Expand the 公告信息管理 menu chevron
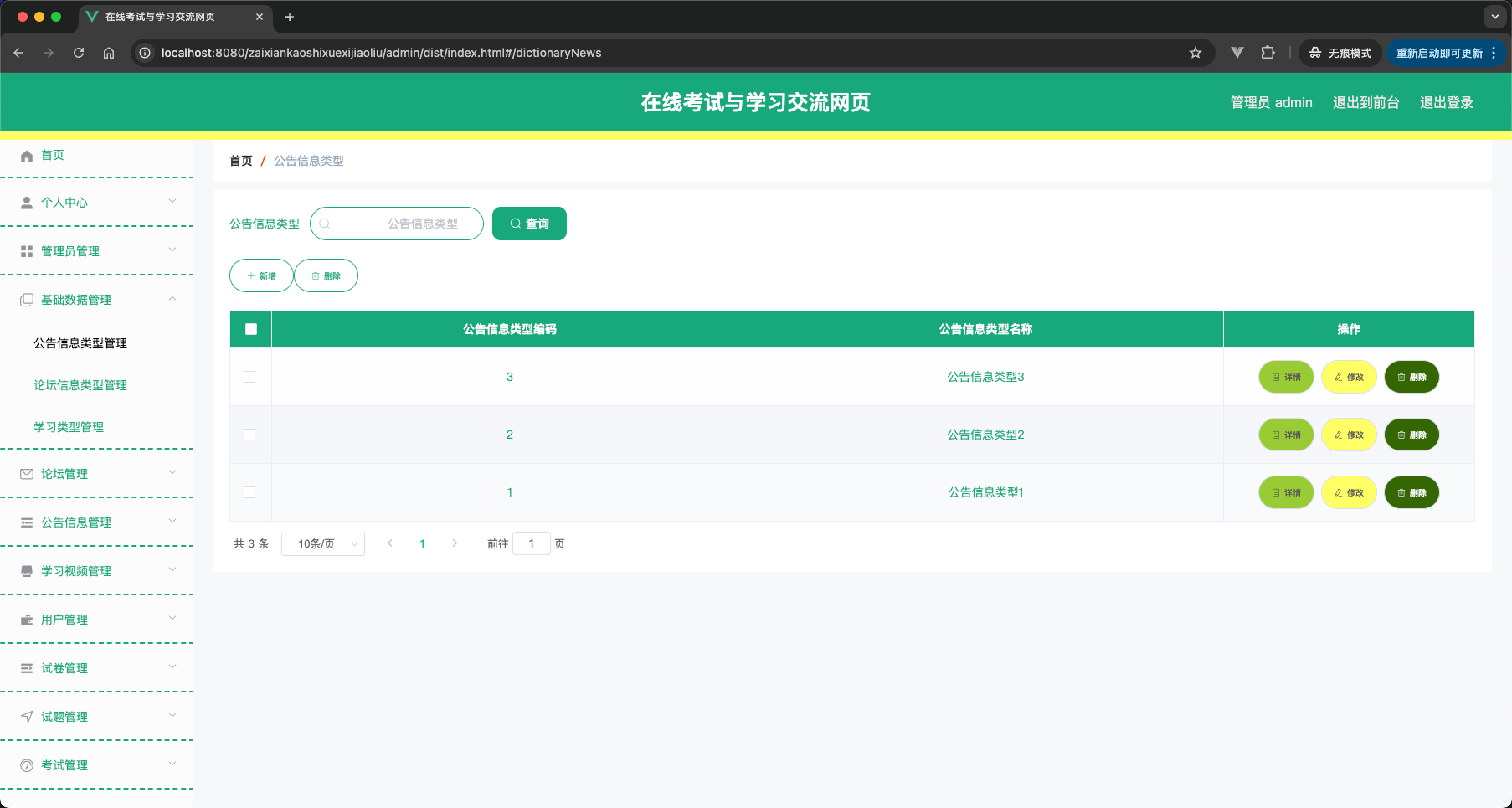 pos(172,521)
